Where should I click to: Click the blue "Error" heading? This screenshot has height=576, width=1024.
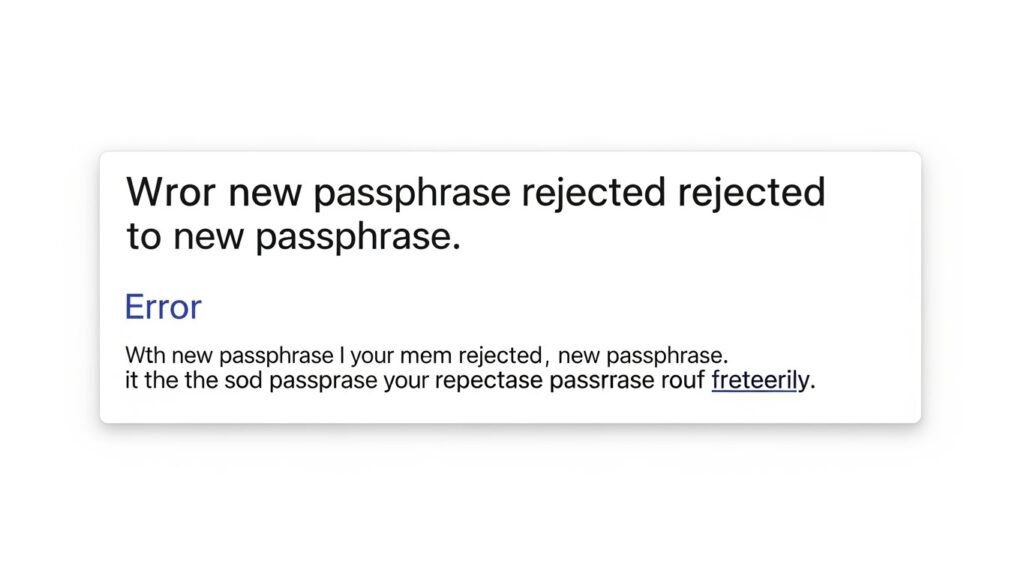pos(163,307)
